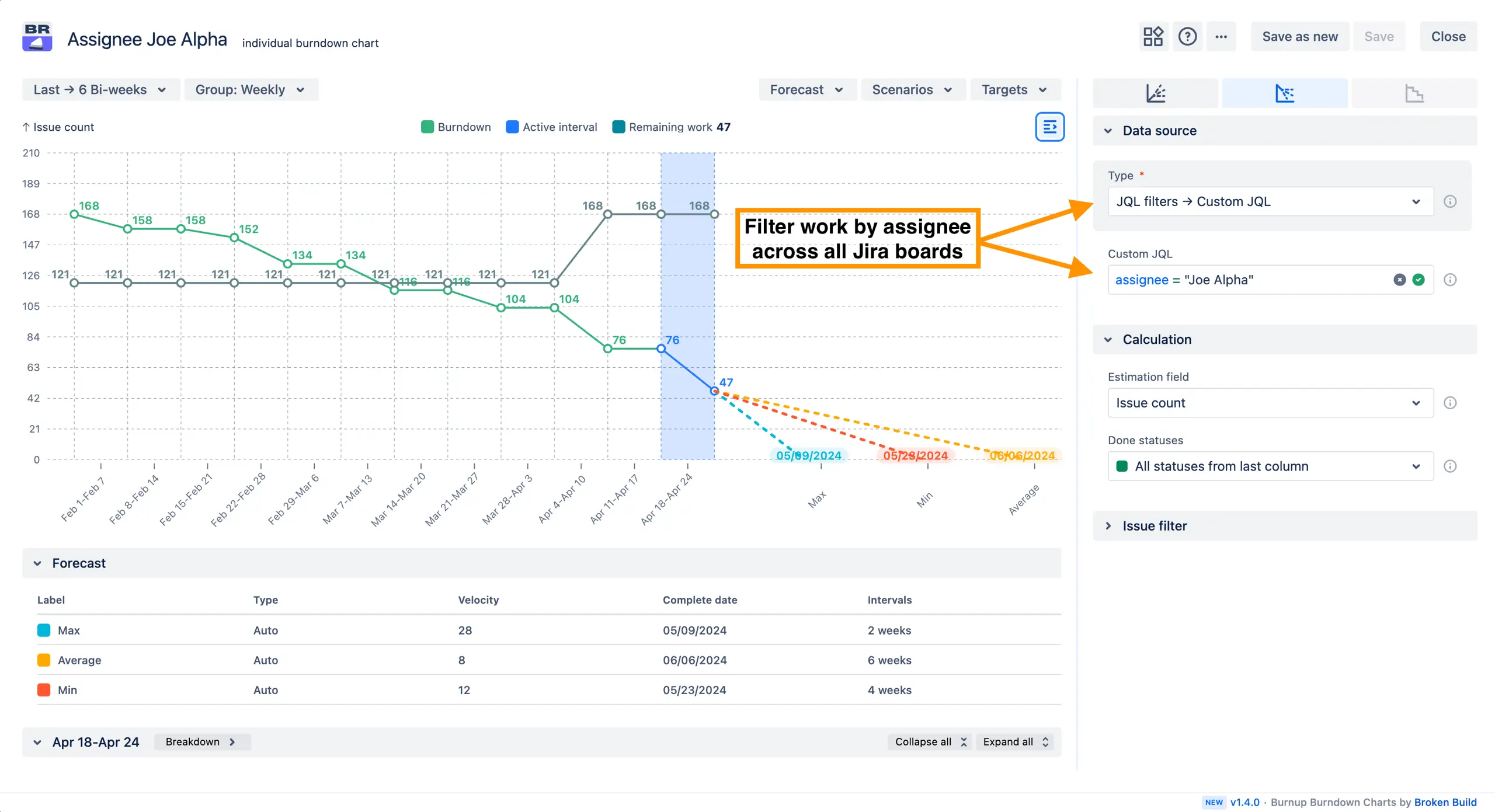
Task: Click the individual burndown chart subtitle
Action: [x=310, y=43]
